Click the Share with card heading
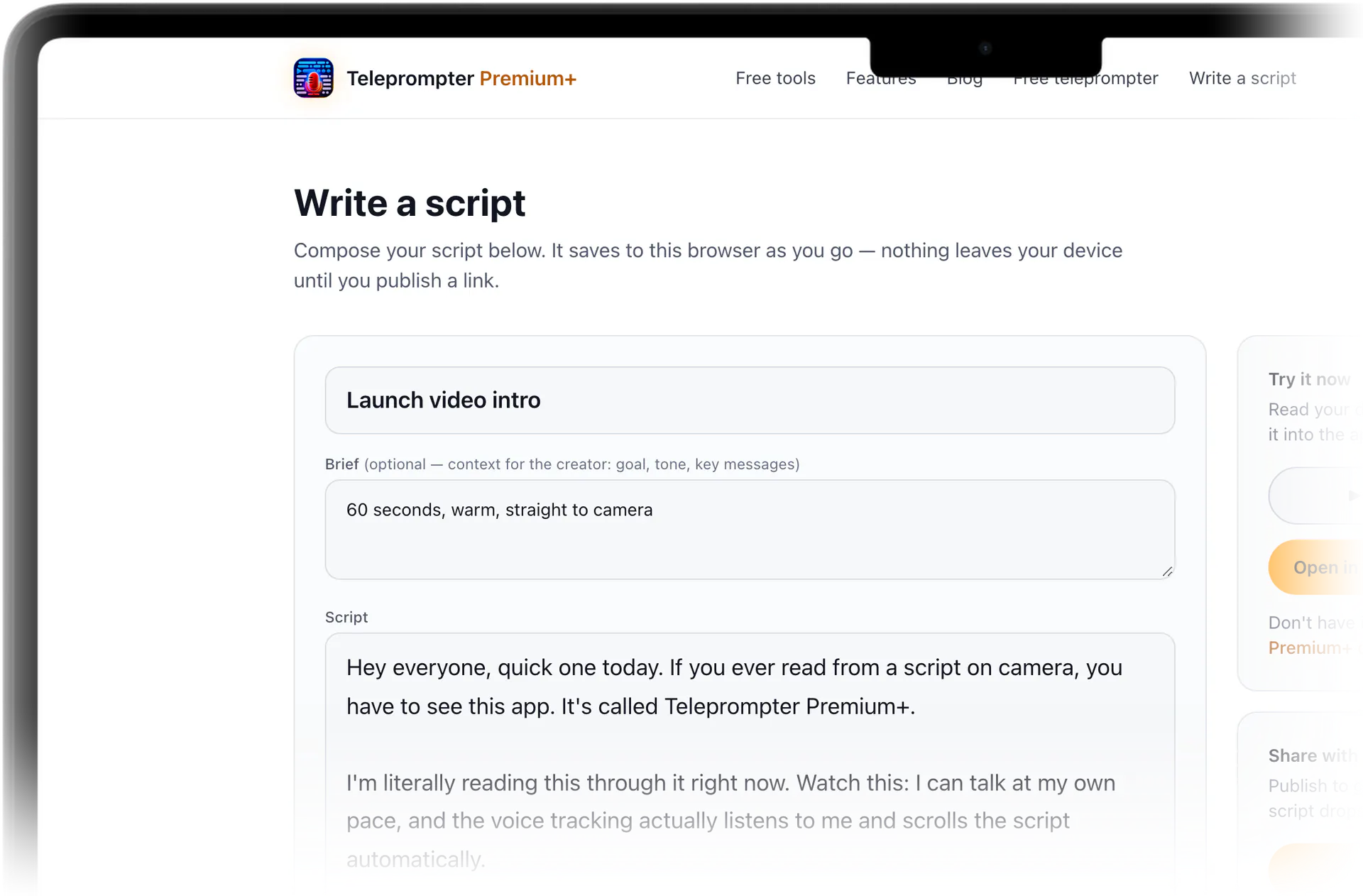 click(x=1312, y=756)
